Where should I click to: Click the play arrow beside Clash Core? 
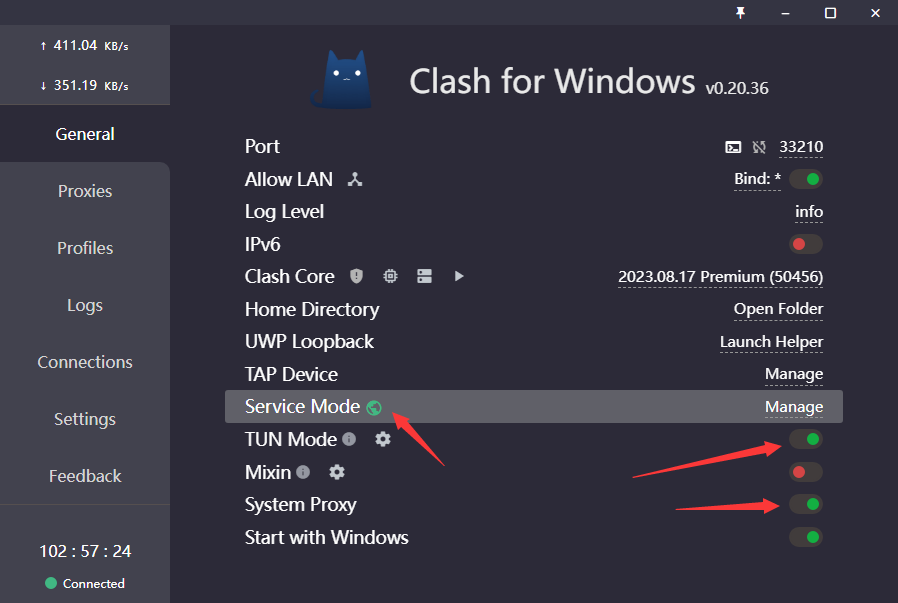click(459, 276)
